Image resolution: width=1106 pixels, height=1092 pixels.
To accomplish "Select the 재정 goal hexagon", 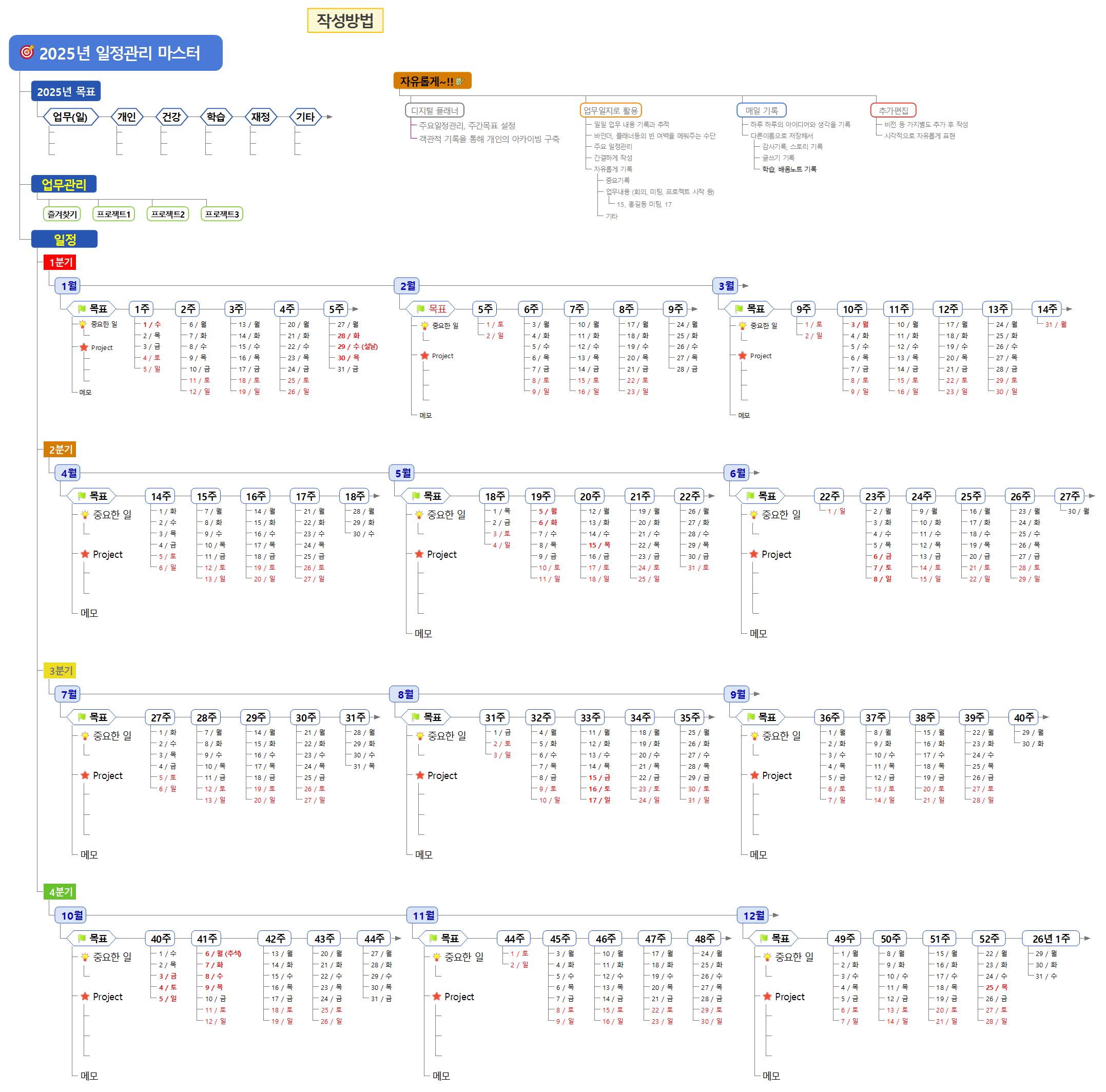I will click(261, 118).
